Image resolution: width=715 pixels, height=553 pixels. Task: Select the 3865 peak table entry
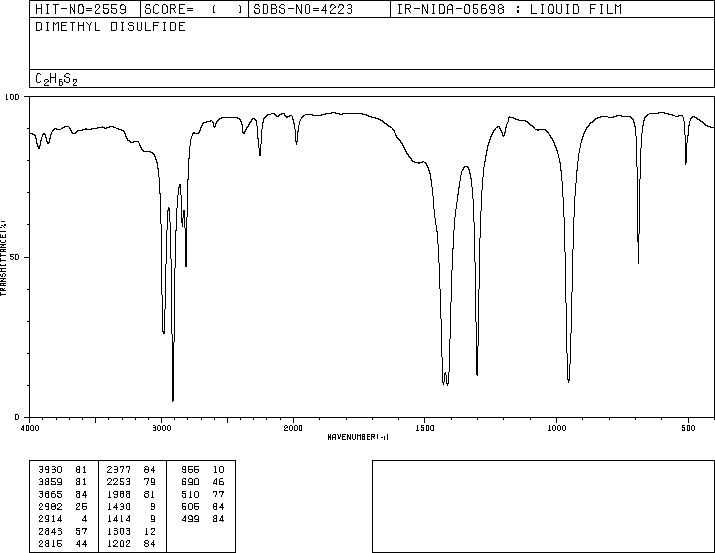click(50, 494)
